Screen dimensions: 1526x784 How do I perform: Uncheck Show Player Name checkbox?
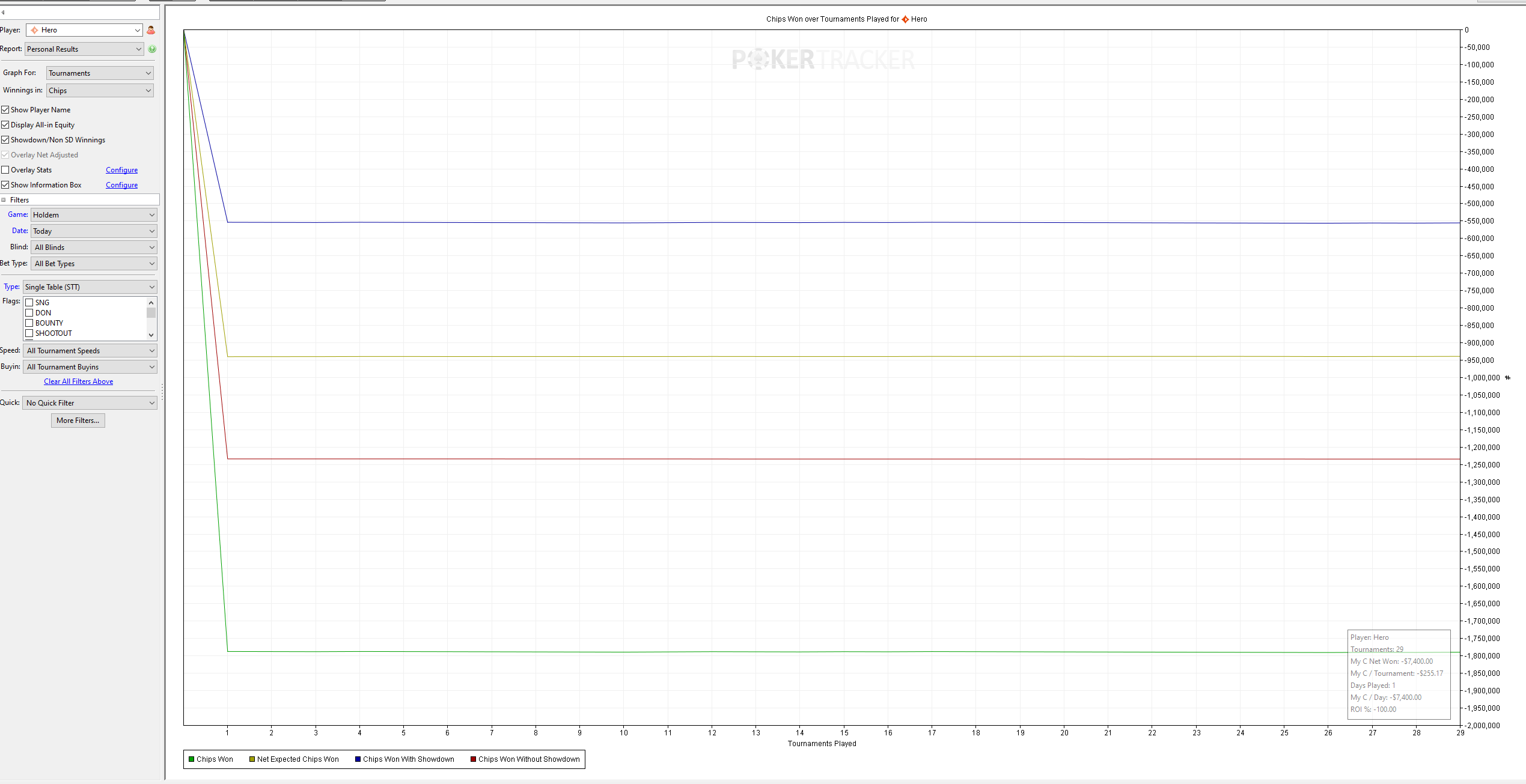click(5, 110)
